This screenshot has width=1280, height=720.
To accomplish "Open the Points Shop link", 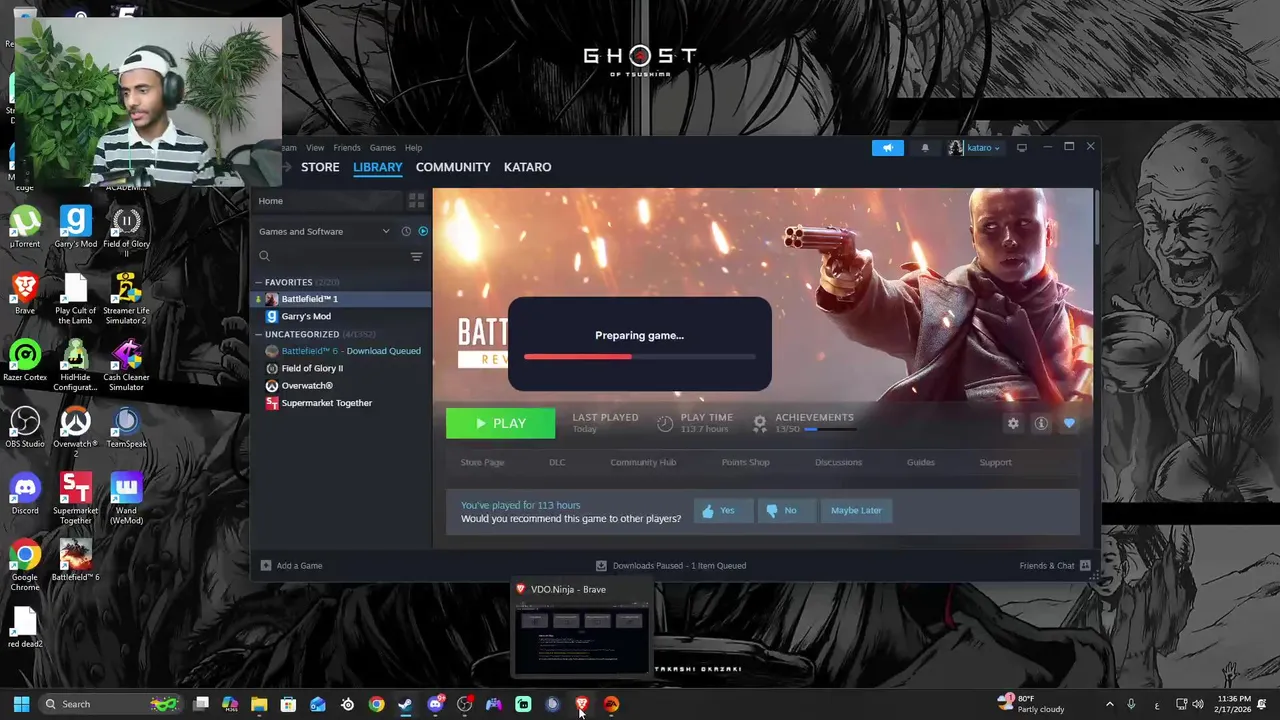I will click(x=745, y=462).
